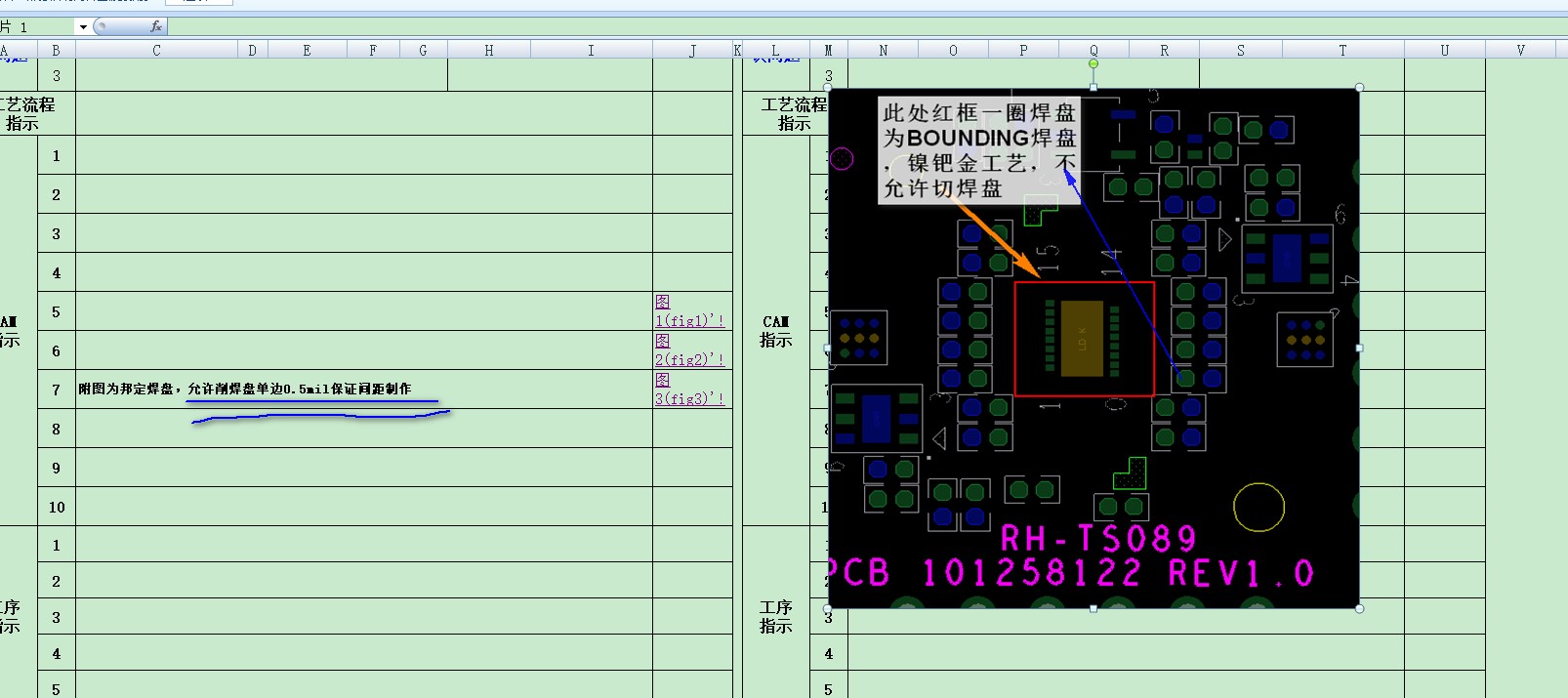Select column F header
Viewport: 1568px width, 698px height.
pyautogui.click(x=373, y=50)
